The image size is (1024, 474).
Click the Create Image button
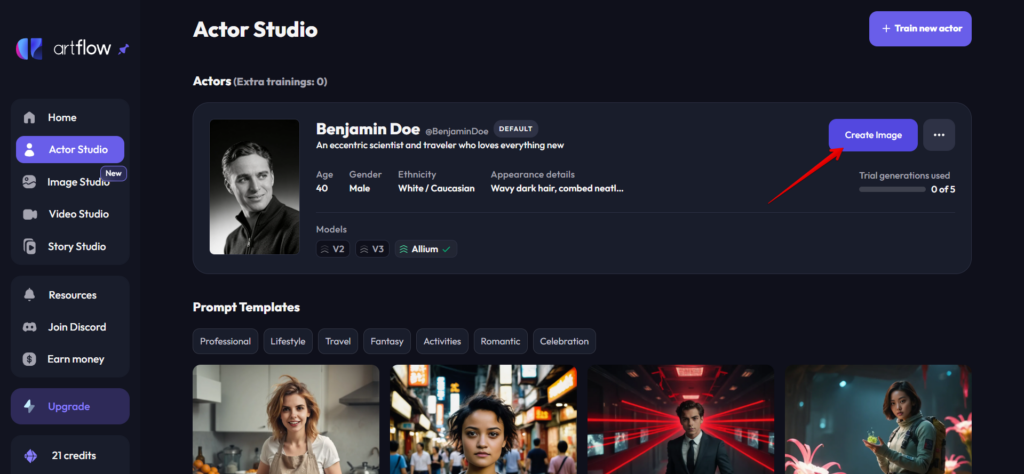(x=873, y=135)
